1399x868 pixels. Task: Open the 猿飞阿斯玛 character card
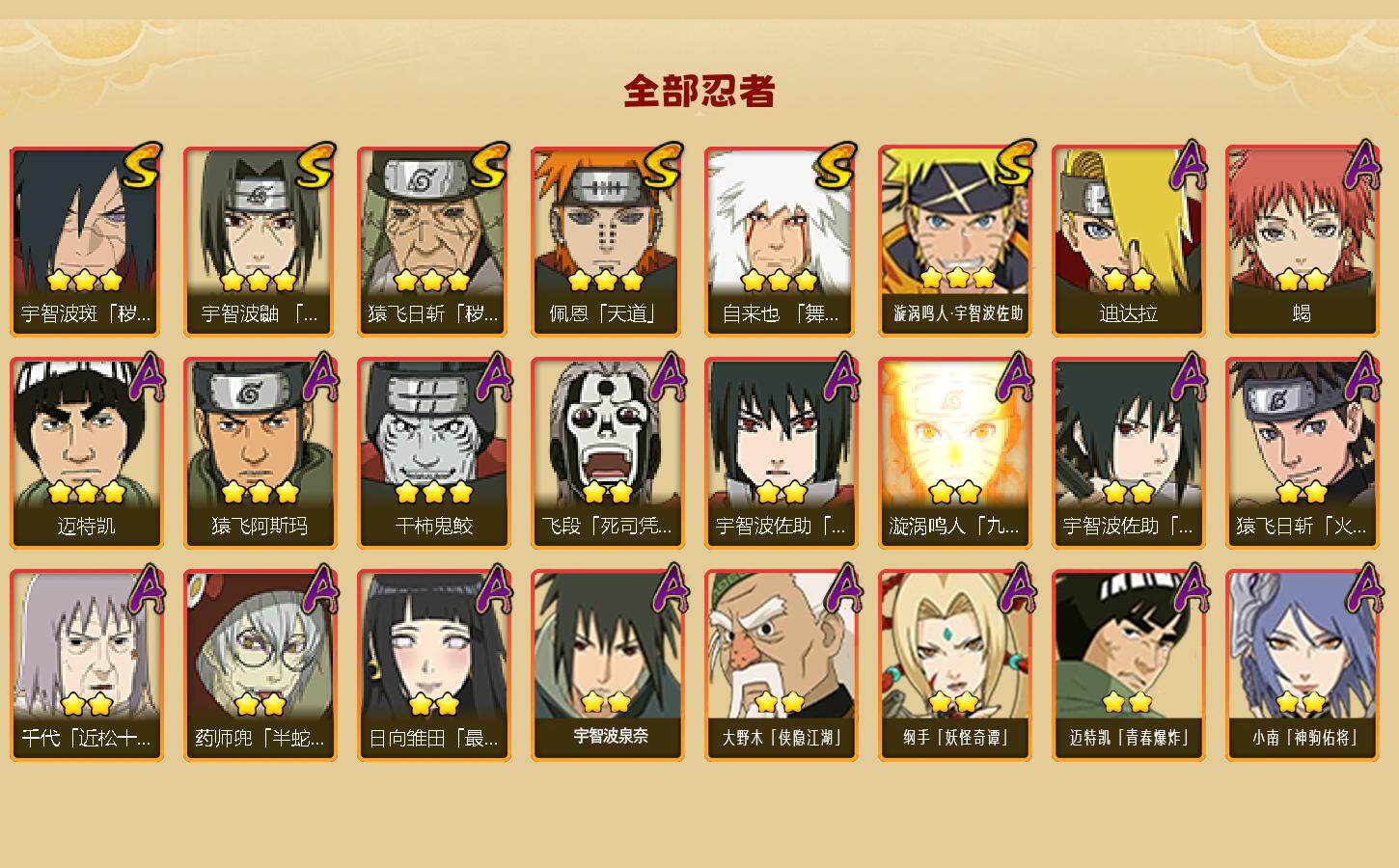260,453
